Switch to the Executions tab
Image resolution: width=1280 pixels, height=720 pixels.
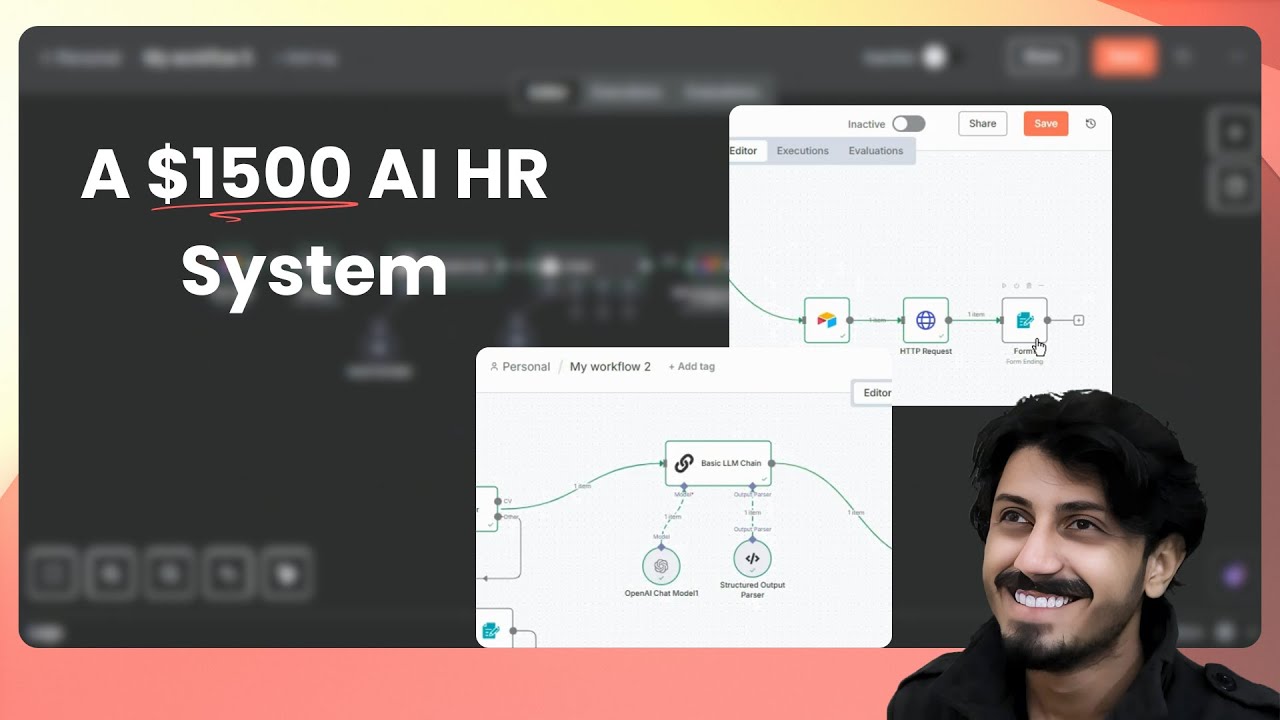pos(802,151)
